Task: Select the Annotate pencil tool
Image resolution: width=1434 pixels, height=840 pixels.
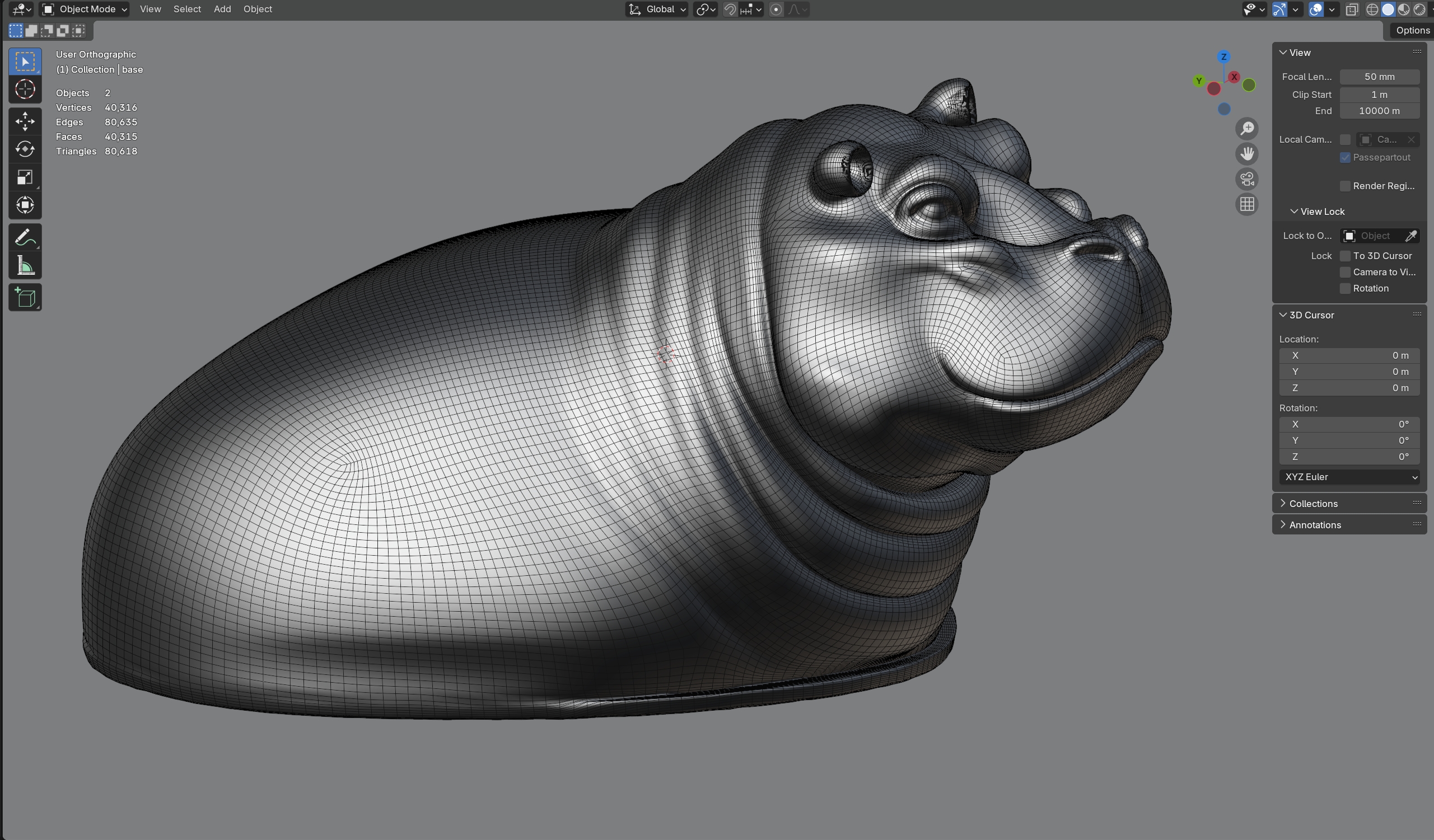Action: click(25, 238)
